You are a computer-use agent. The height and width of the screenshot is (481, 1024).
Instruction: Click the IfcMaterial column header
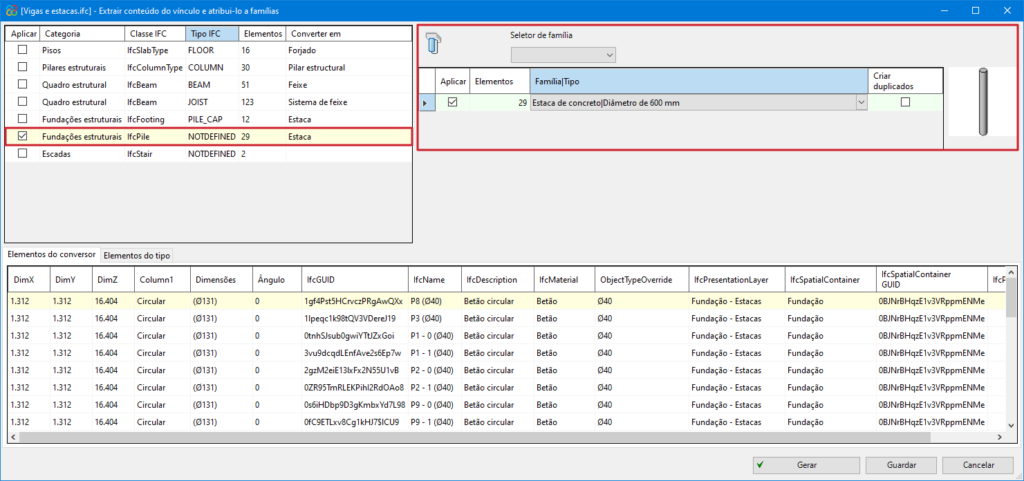tap(564, 279)
